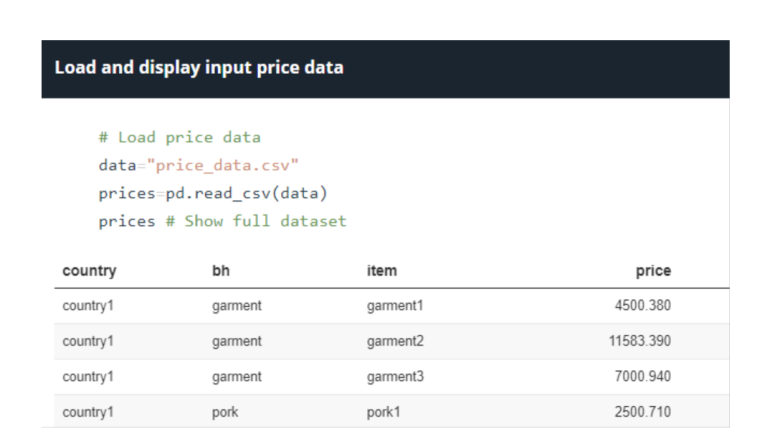
Task: Click the garment2 item cell
Action: click(395, 341)
